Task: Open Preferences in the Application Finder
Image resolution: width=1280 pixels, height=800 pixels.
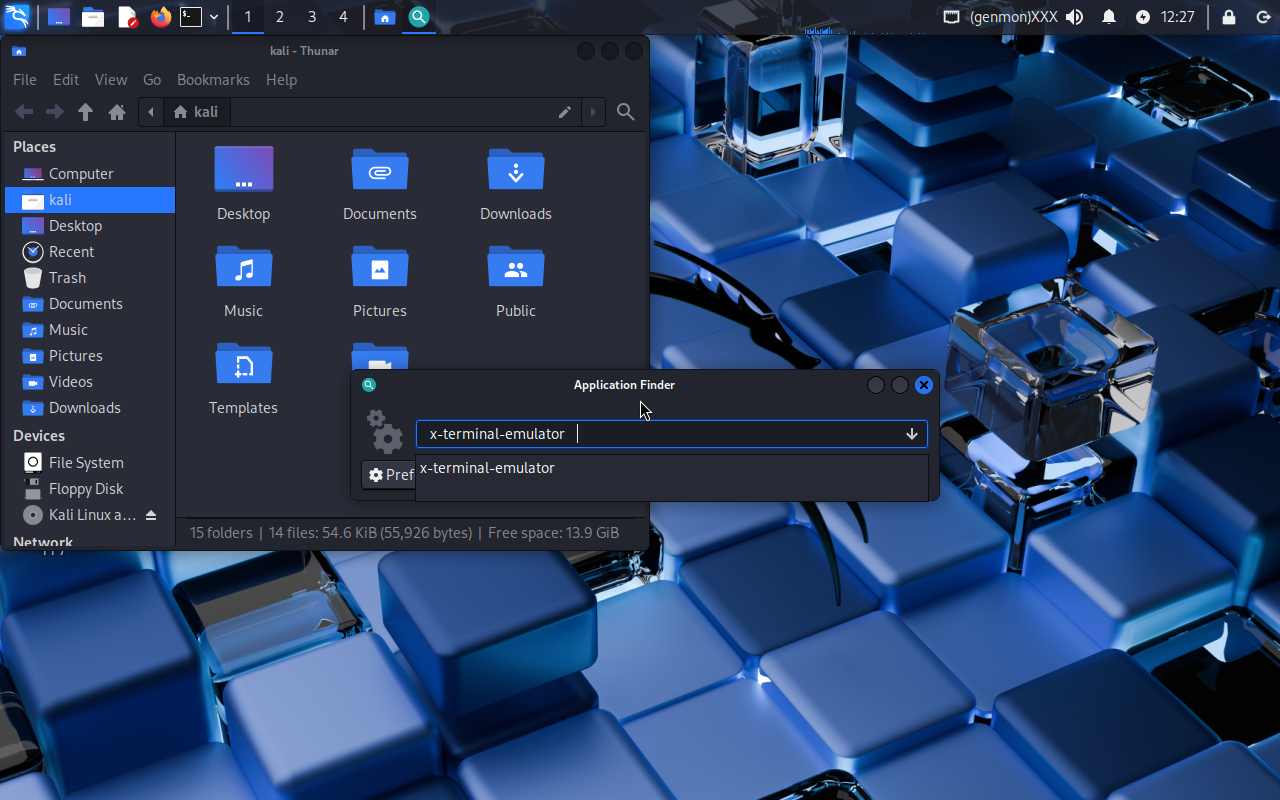Action: 389,475
